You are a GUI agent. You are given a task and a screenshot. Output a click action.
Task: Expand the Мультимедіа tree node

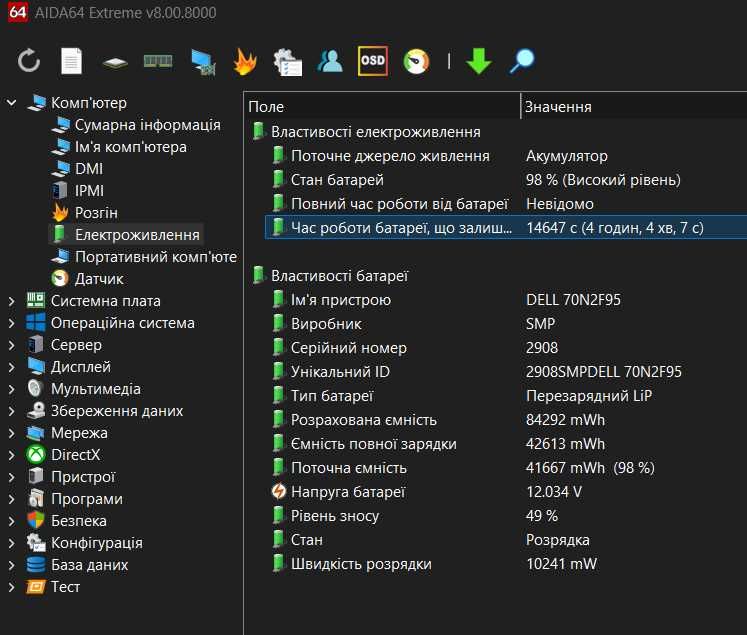pos(12,389)
